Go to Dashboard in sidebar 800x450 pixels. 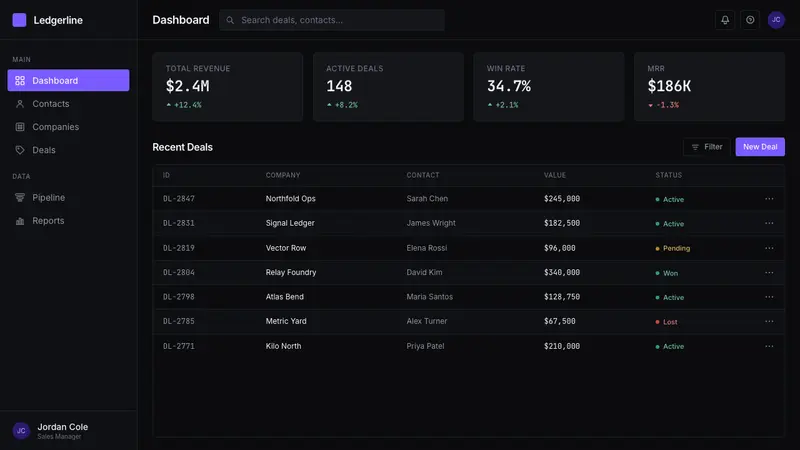(68, 81)
